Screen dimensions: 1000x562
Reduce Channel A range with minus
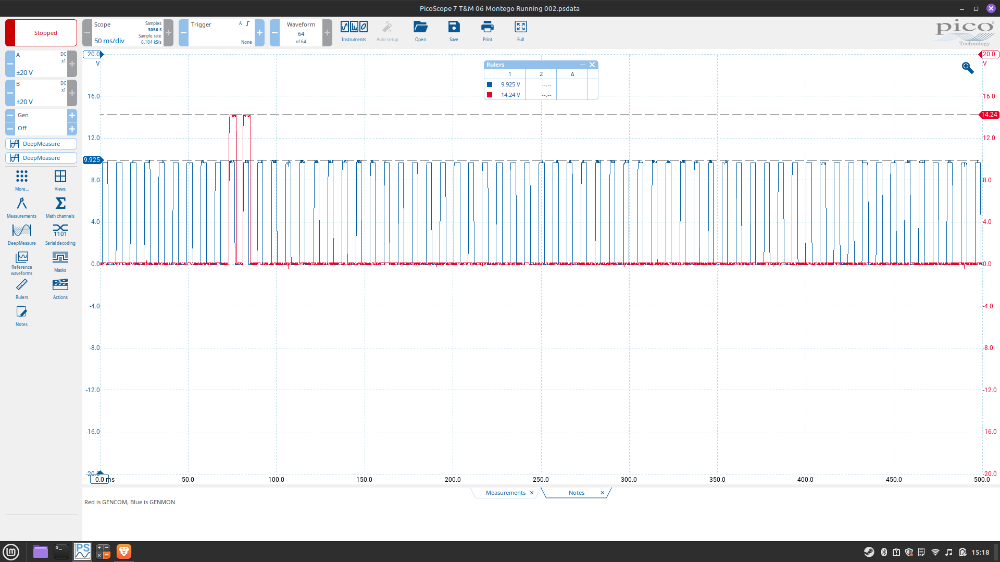[10, 64]
